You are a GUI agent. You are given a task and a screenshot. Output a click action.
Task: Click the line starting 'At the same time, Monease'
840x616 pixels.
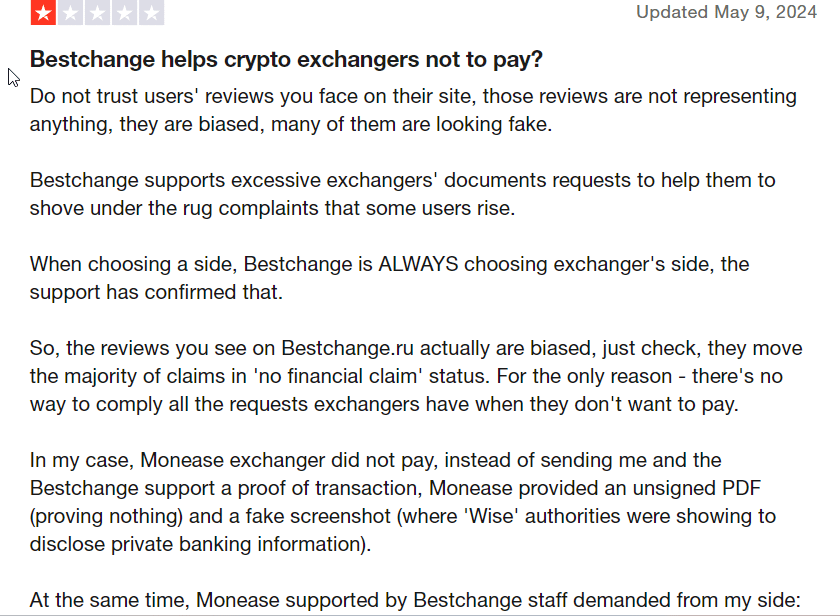414,600
